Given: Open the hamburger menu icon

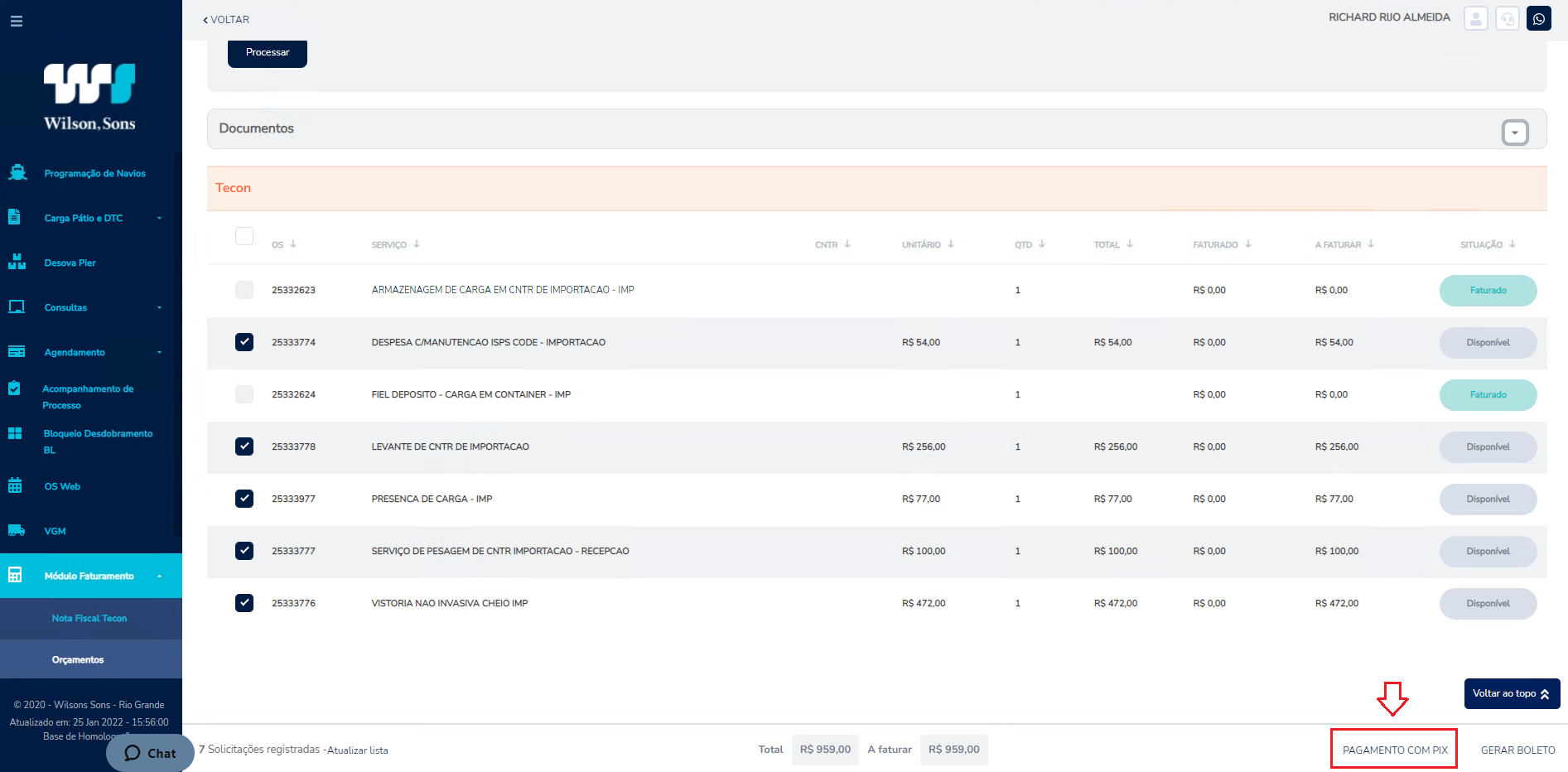Looking at the screenshot, I should [x=17, y=21].
